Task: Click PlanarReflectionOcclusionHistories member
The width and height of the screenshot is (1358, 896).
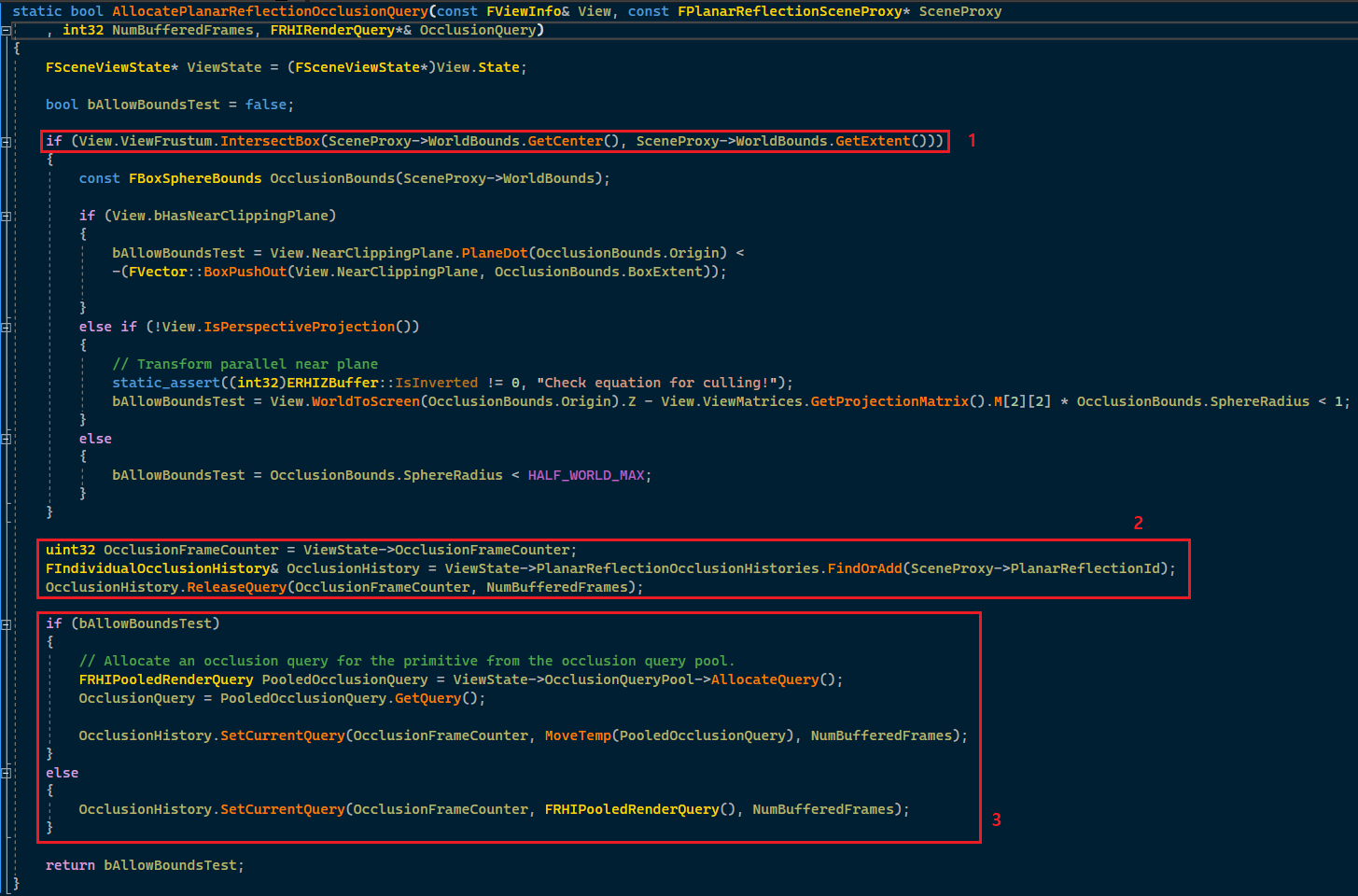Action: [x=678, y=568]
